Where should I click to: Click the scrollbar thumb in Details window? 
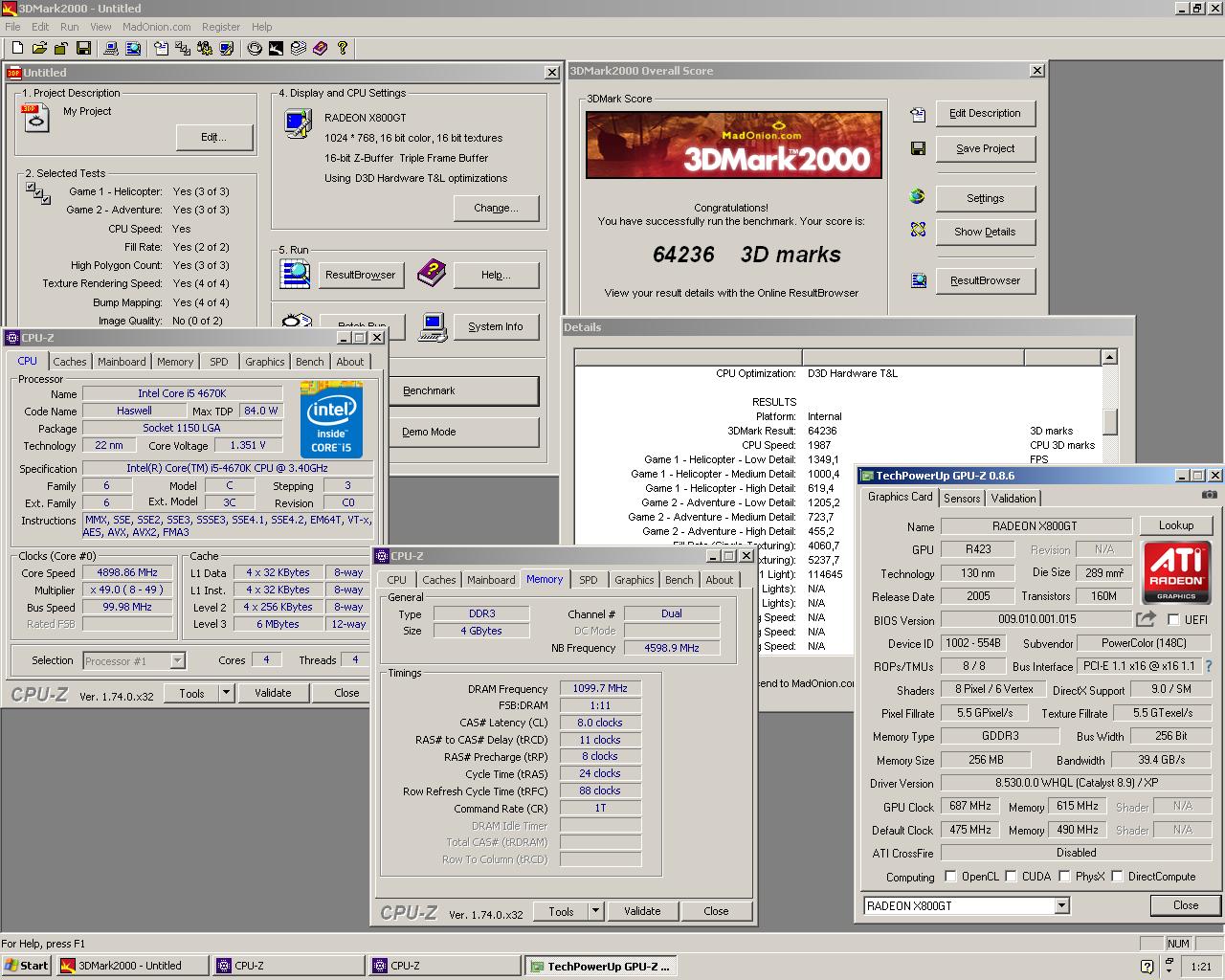point(1109,421)
